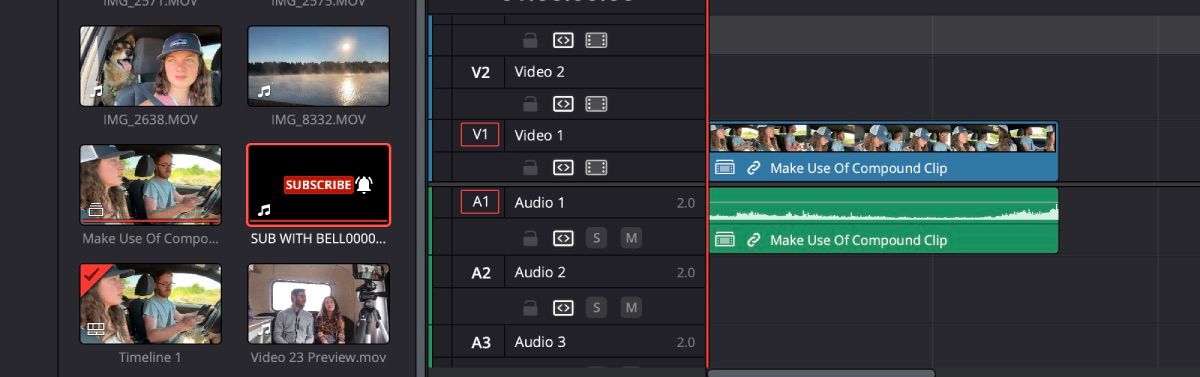Solo the Audio 1 track
The width and height of the screenshot is (1200, 377).
[596, 238]
